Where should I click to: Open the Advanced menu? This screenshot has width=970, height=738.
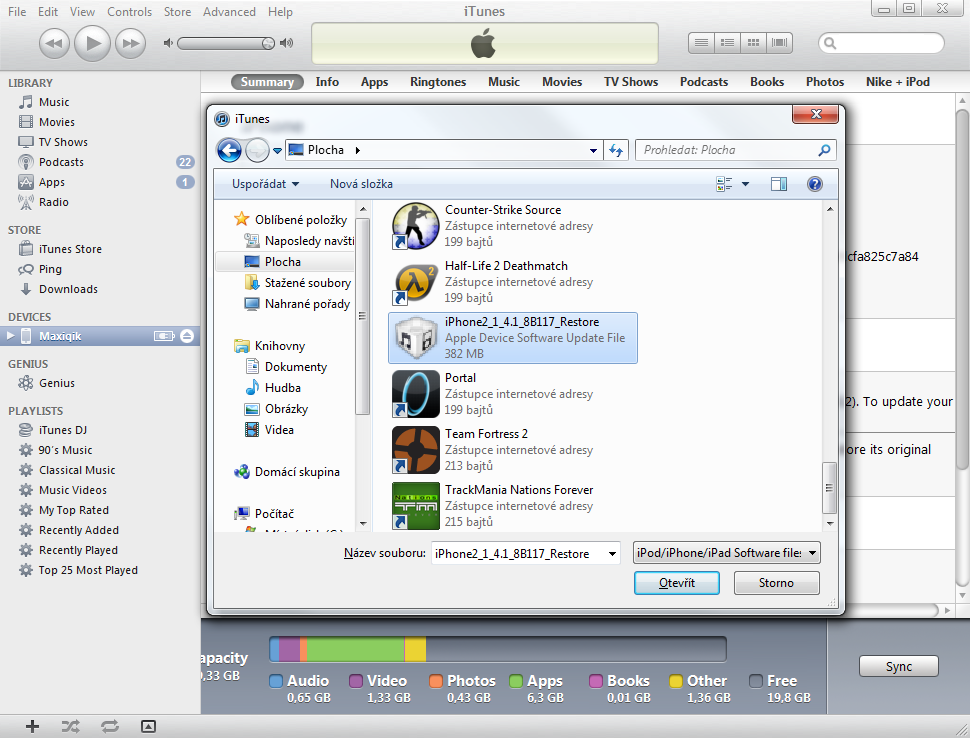(229, 11)
